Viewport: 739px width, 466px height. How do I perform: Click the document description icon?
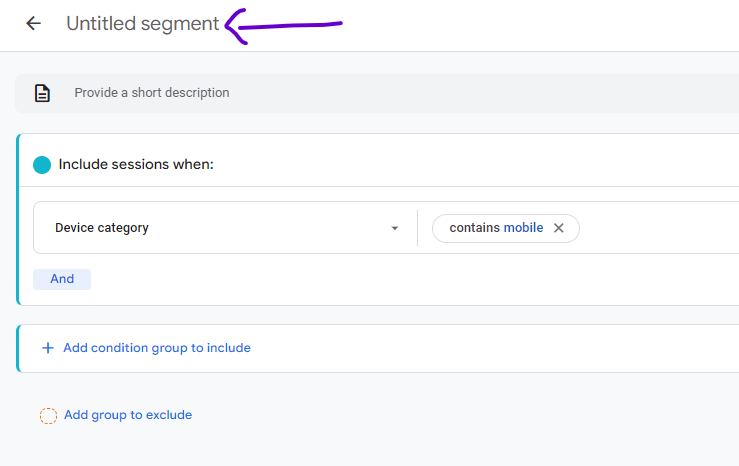pyautogui.click(x=42, y=93)
